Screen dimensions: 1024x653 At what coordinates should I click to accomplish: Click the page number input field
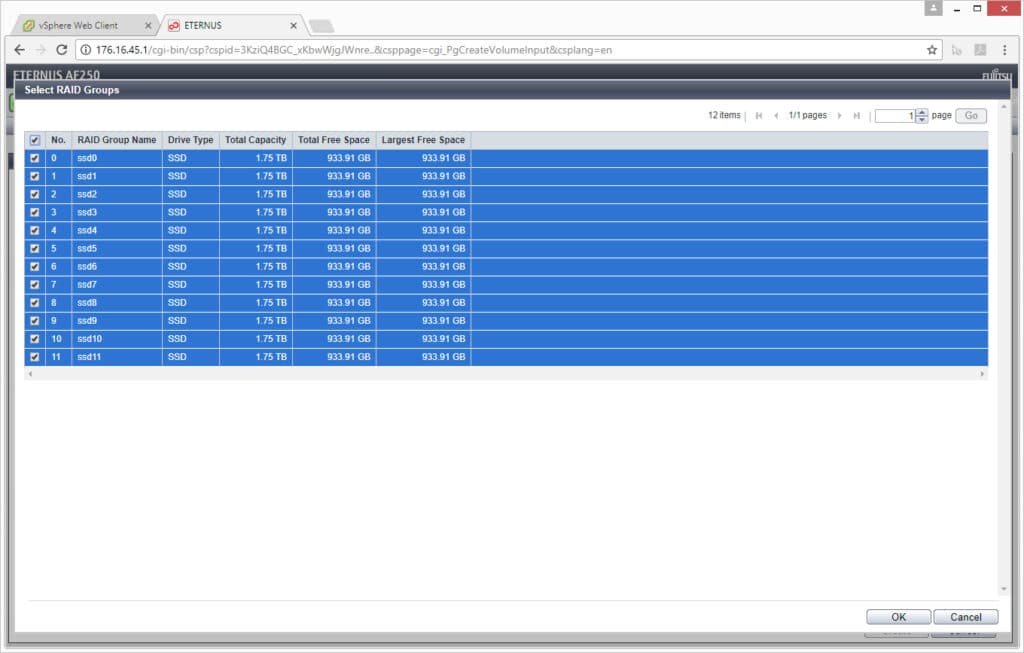tap(895, 116)
